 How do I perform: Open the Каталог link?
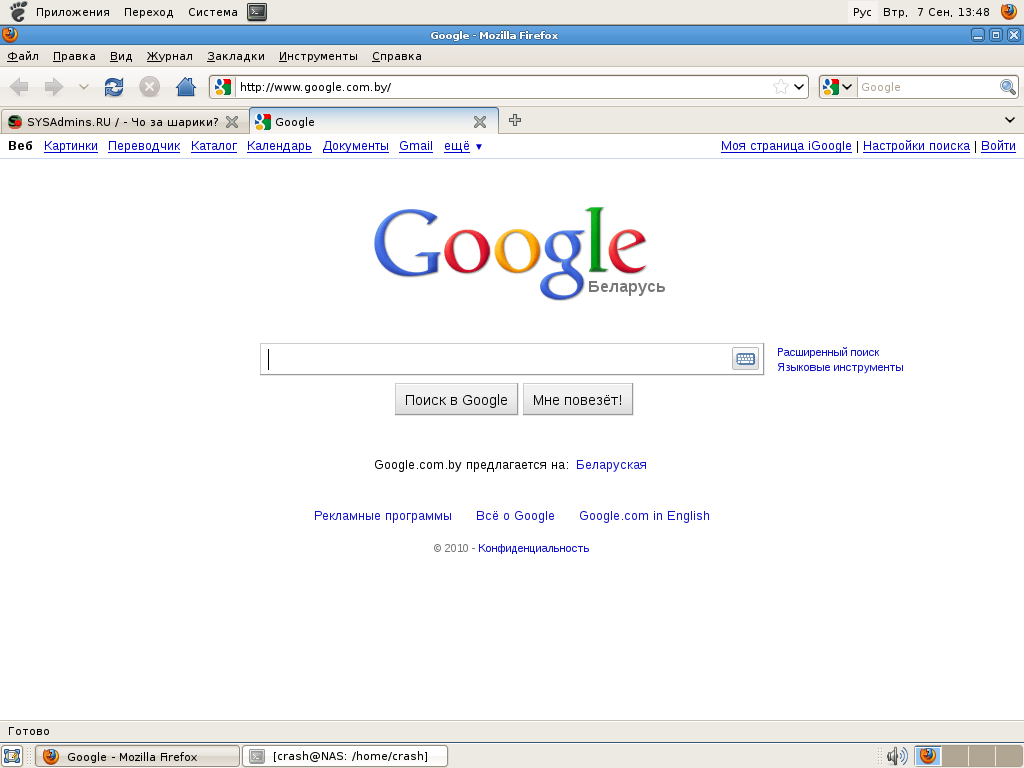(x=214, y=146)
